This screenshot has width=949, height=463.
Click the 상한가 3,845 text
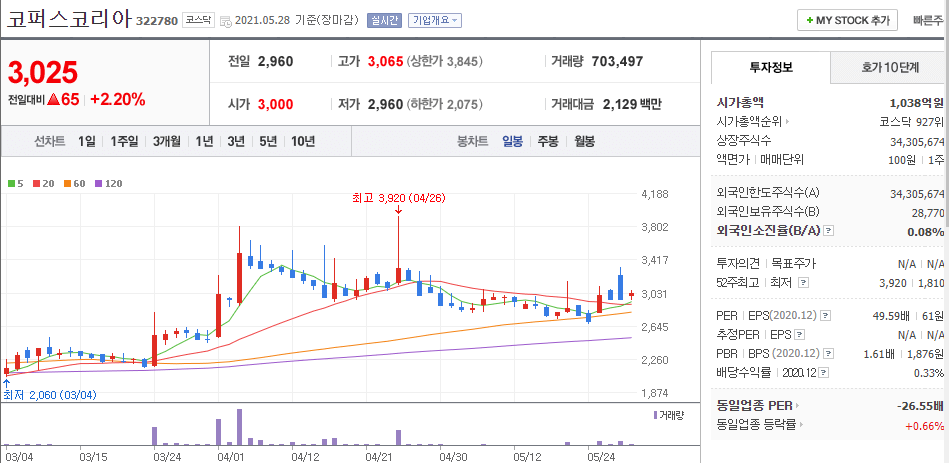[445, 61]
